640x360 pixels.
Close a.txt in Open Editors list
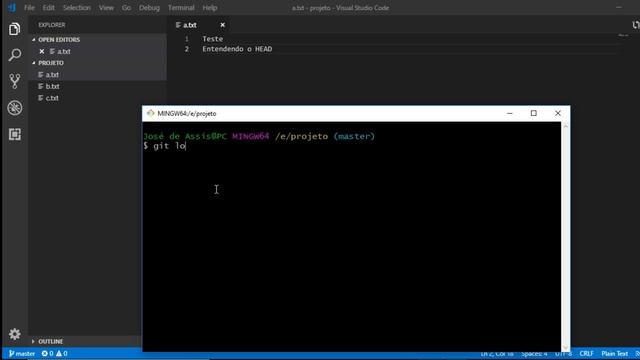point(42,51)
